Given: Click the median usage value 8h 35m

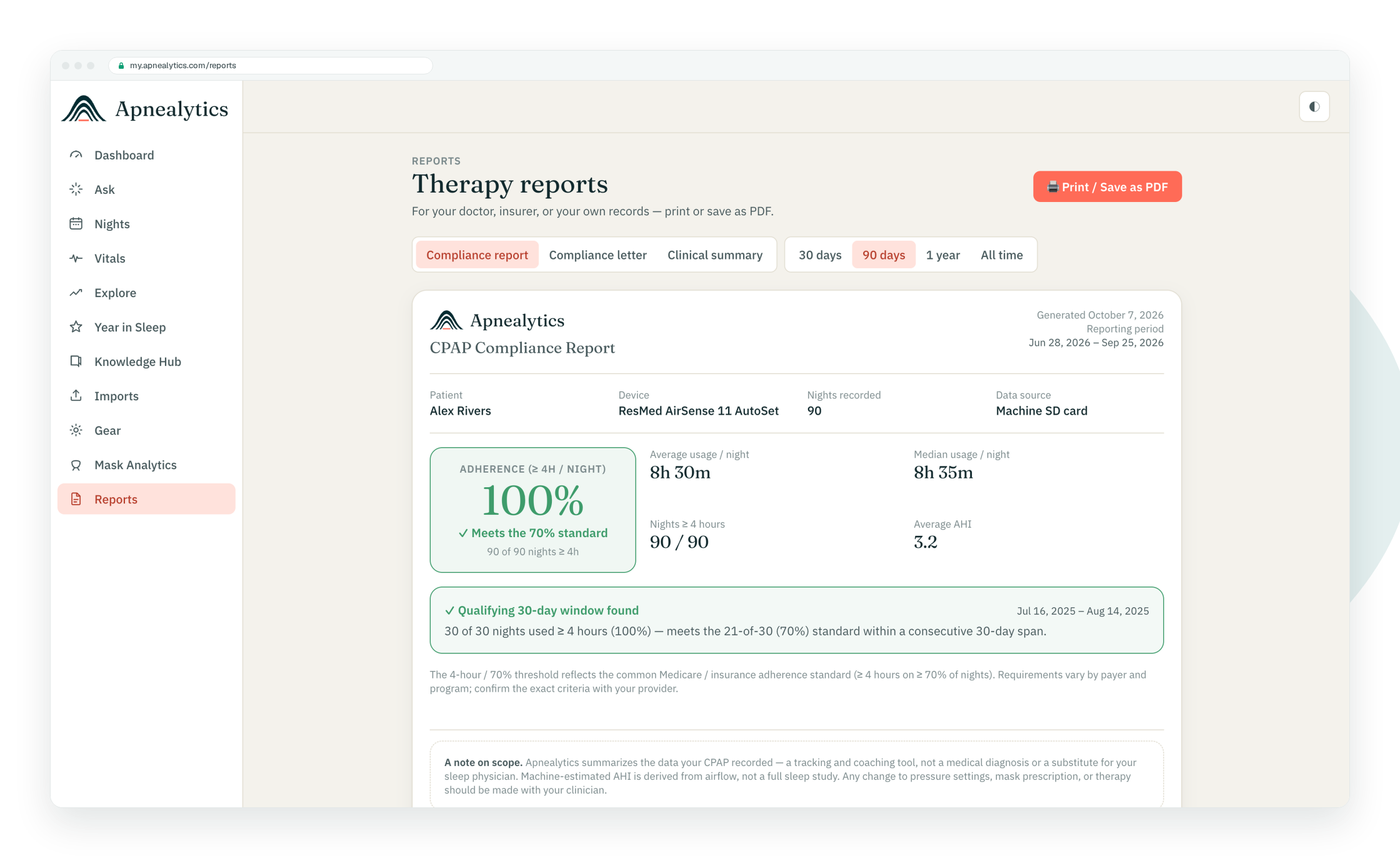Looking at the screenshot, I should pyautogui.click(x=943, y=473).
